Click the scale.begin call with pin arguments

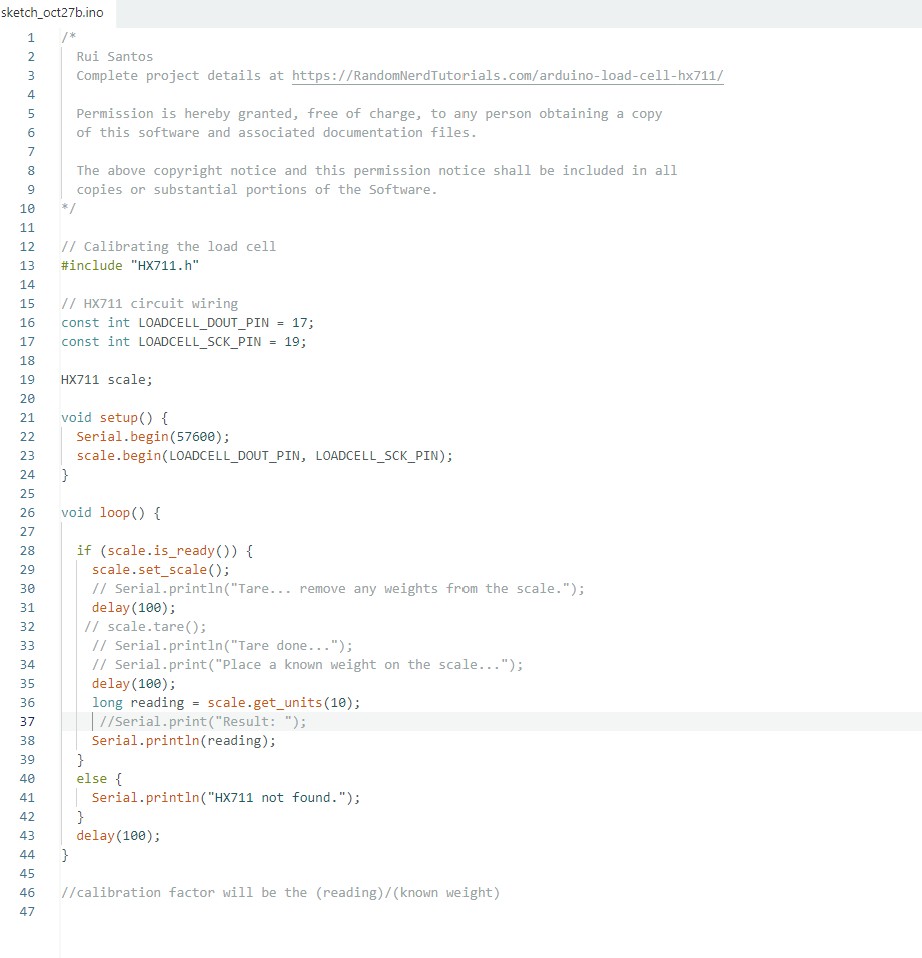tap(264, 455)
